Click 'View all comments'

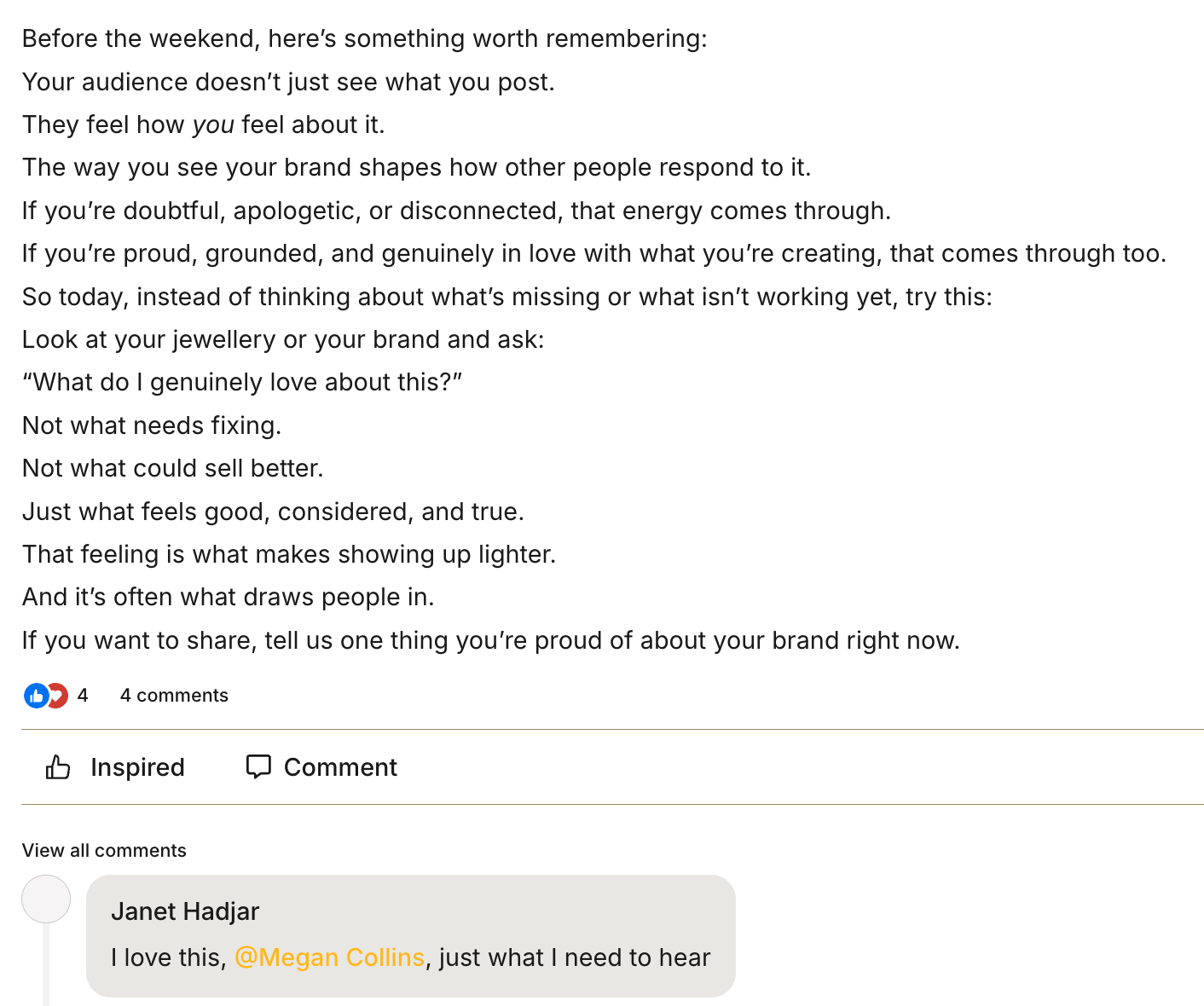pos(104,850)
